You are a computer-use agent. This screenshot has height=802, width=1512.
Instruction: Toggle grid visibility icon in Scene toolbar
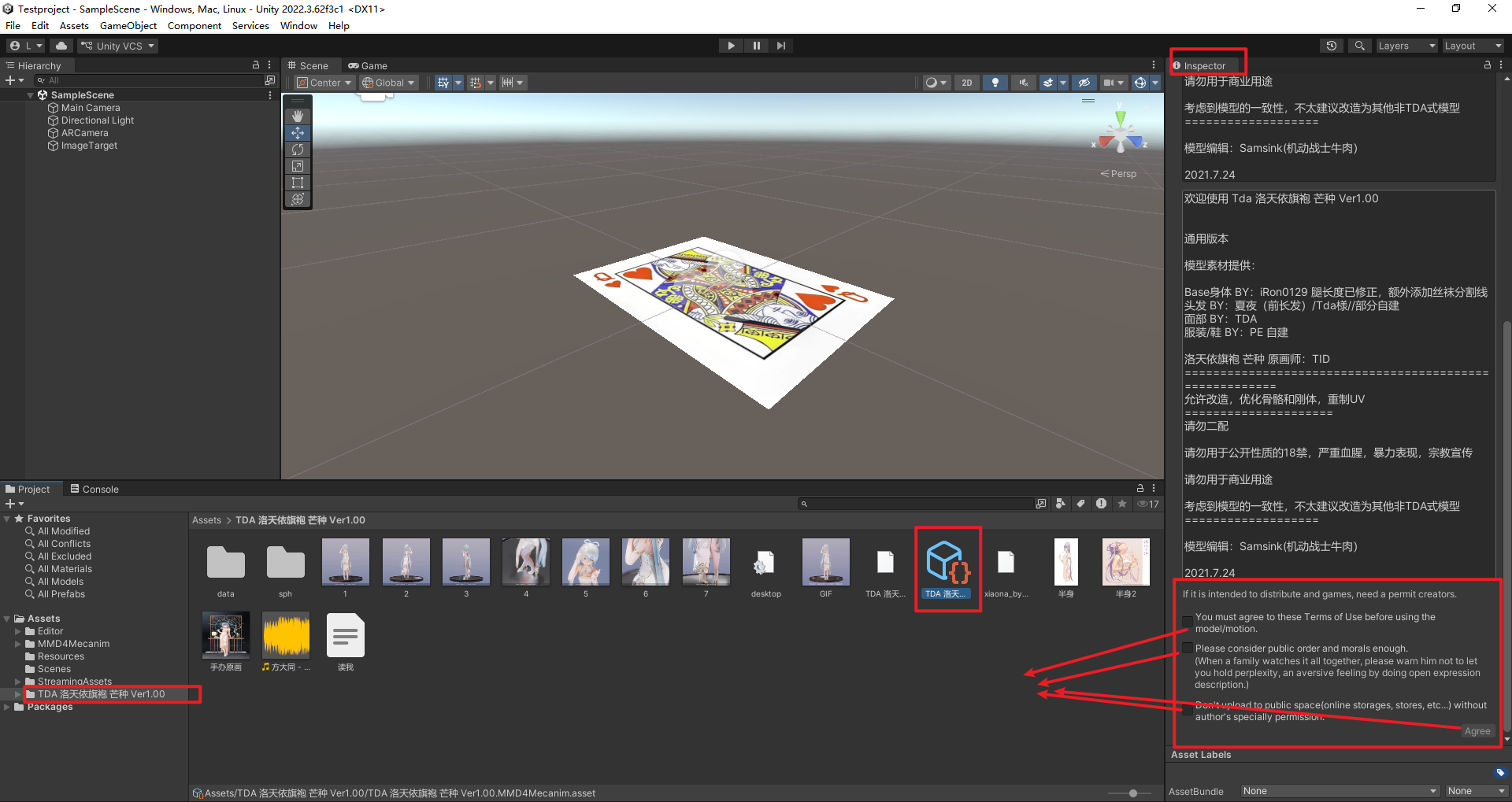point(443,83)
